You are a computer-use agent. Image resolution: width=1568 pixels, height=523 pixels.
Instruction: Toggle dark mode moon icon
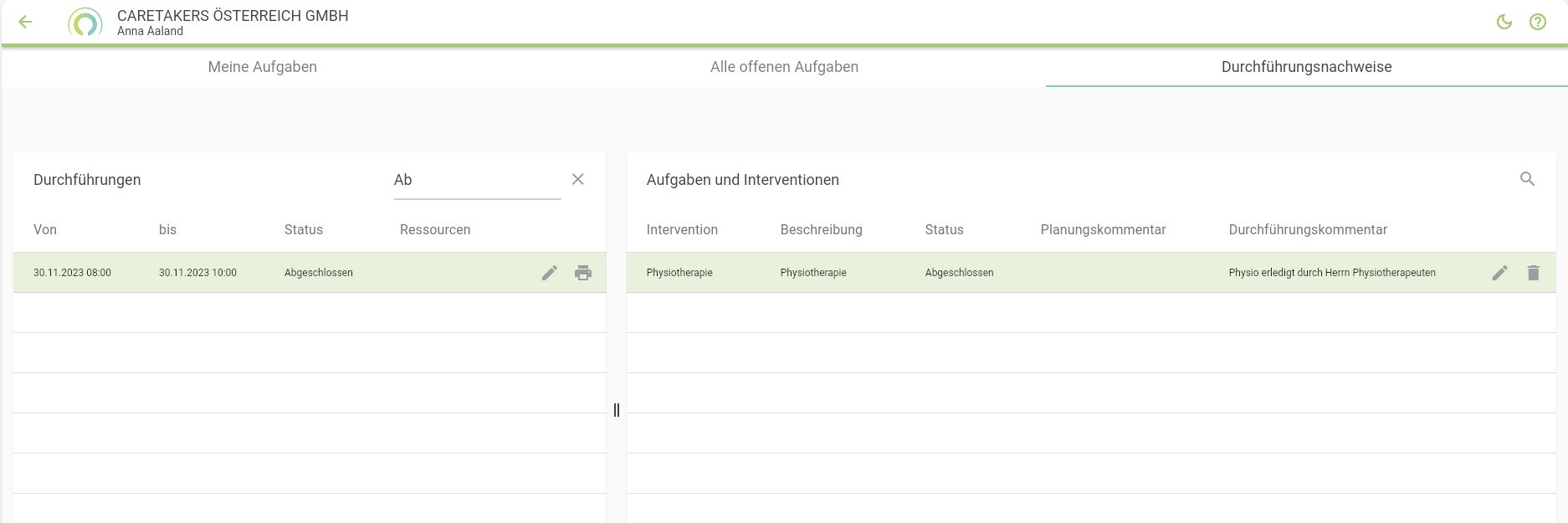click(x=1504, y=23)
